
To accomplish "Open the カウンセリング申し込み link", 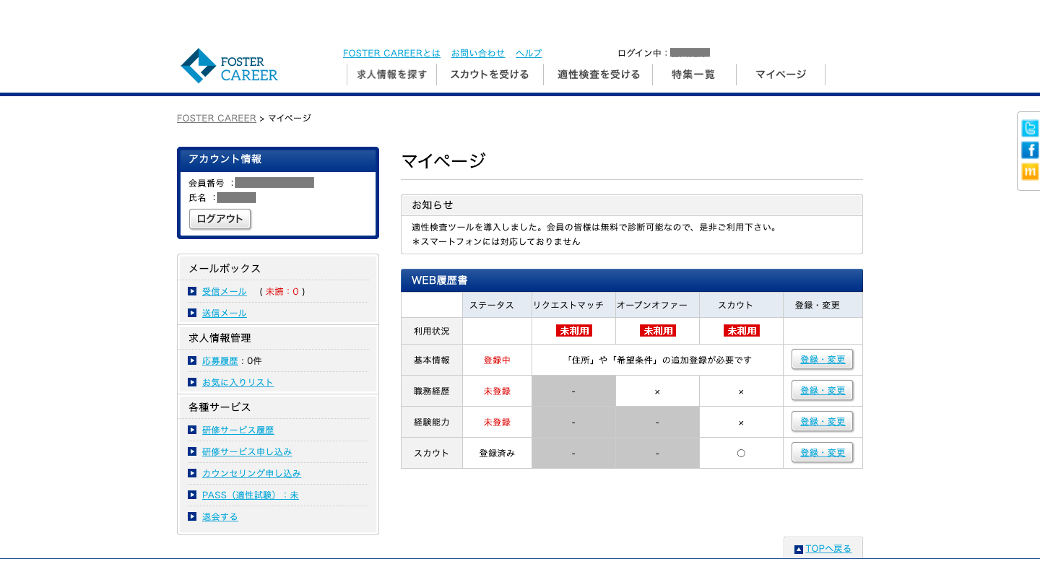I will coord(251,473).
